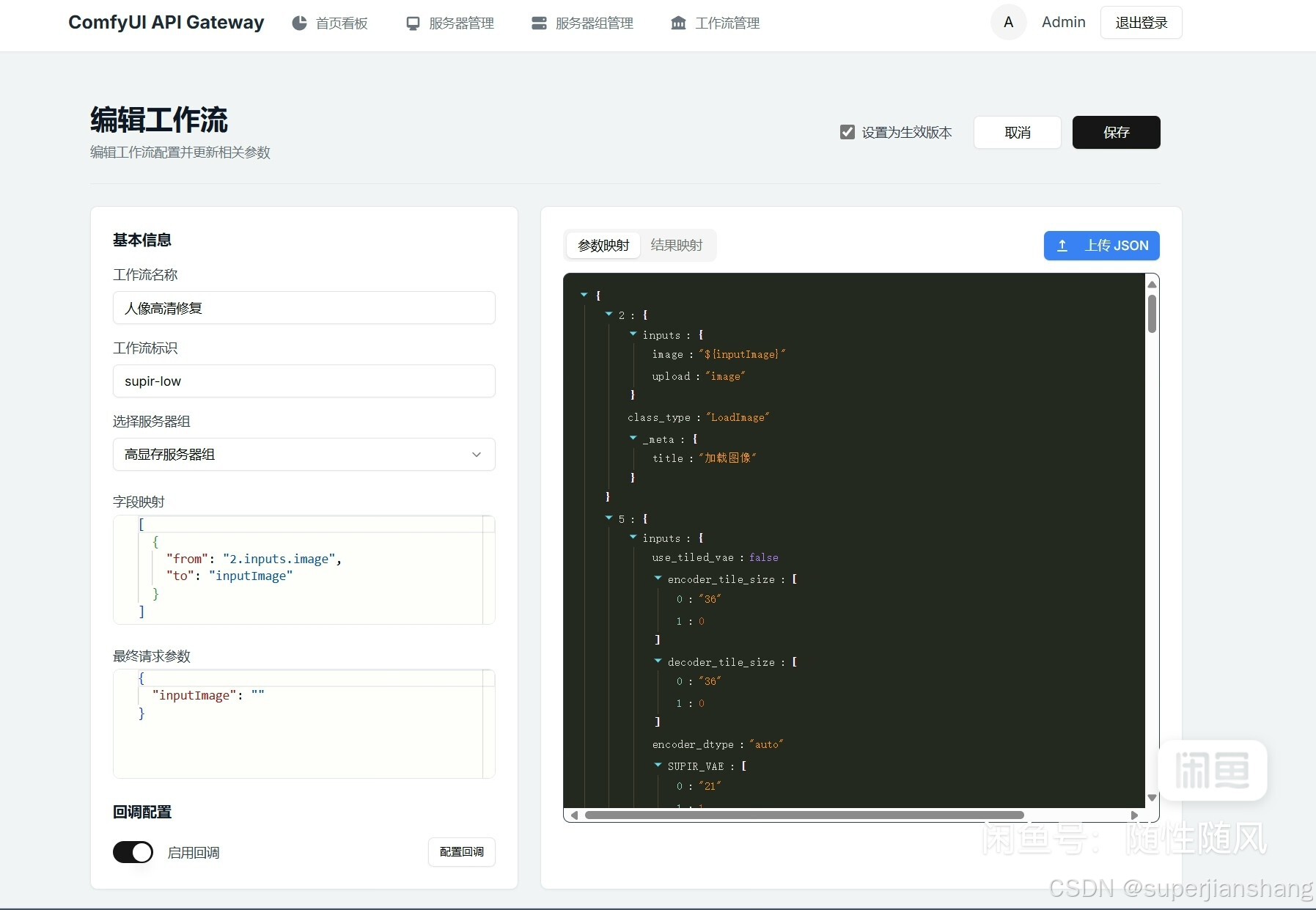Click the 退出登录 button

click(1142, 23)
